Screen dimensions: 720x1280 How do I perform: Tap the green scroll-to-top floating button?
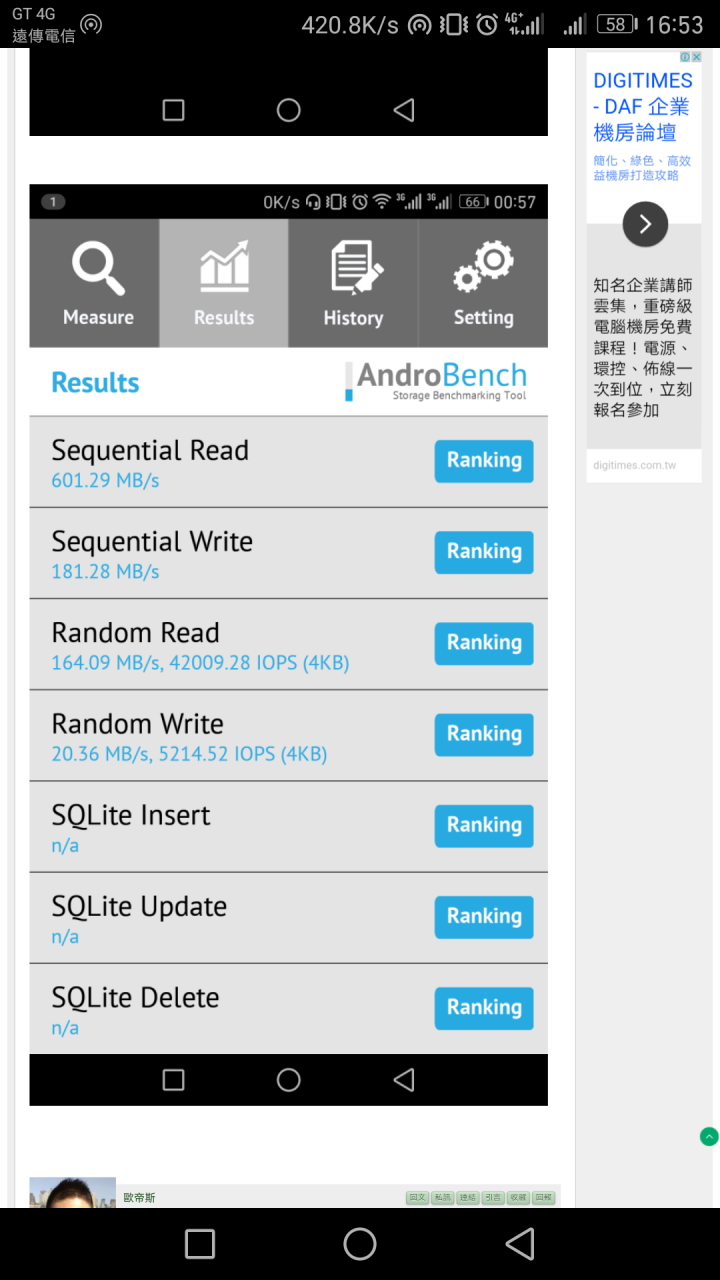pyautogui.click(x=709, y=1136)
